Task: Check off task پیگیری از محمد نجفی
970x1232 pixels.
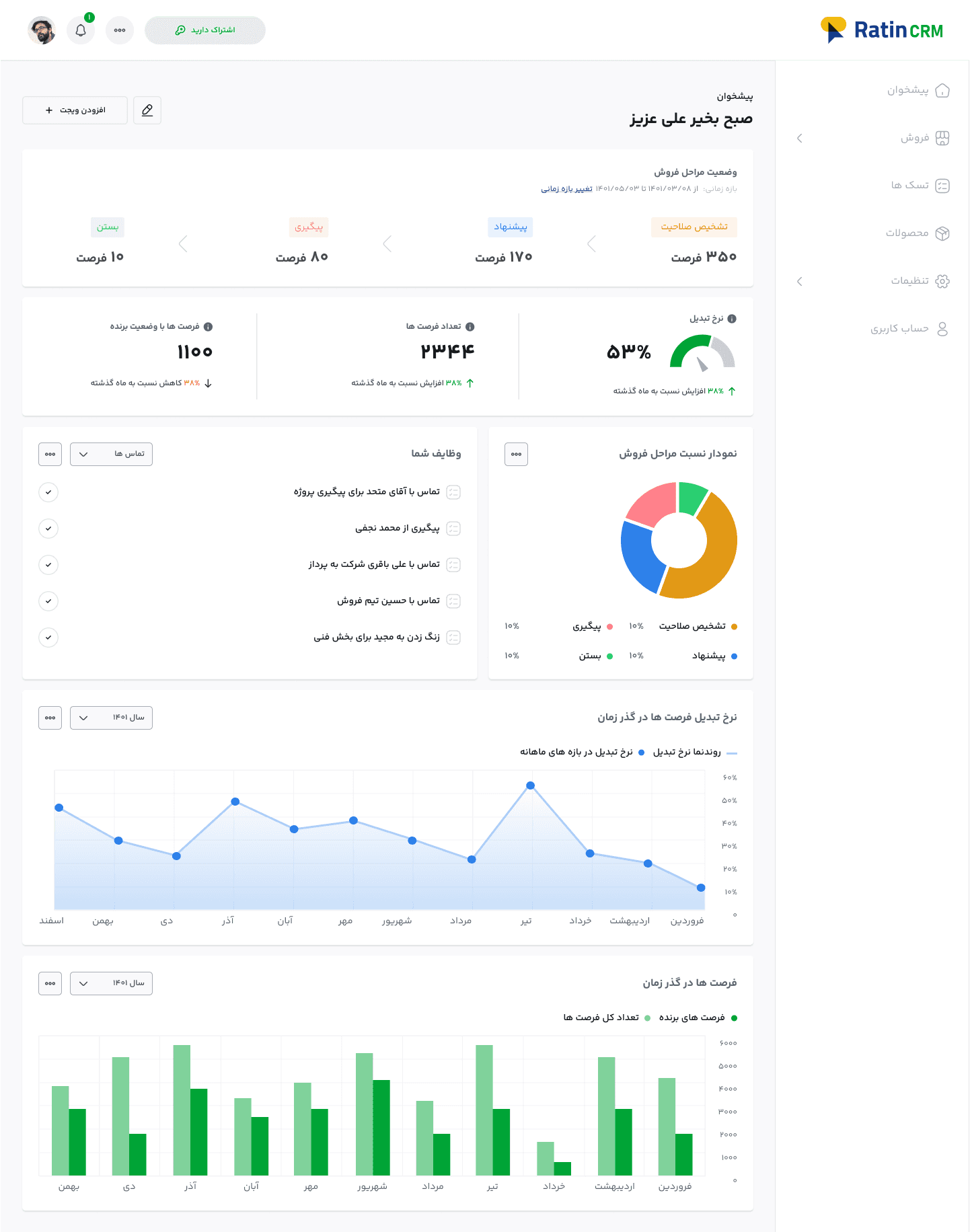Action: pos(48,529)
